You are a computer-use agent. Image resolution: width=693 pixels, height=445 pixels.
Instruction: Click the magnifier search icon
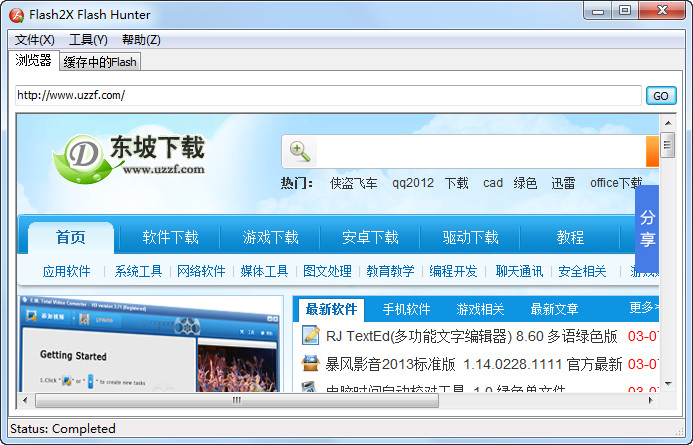coord(300,152)
